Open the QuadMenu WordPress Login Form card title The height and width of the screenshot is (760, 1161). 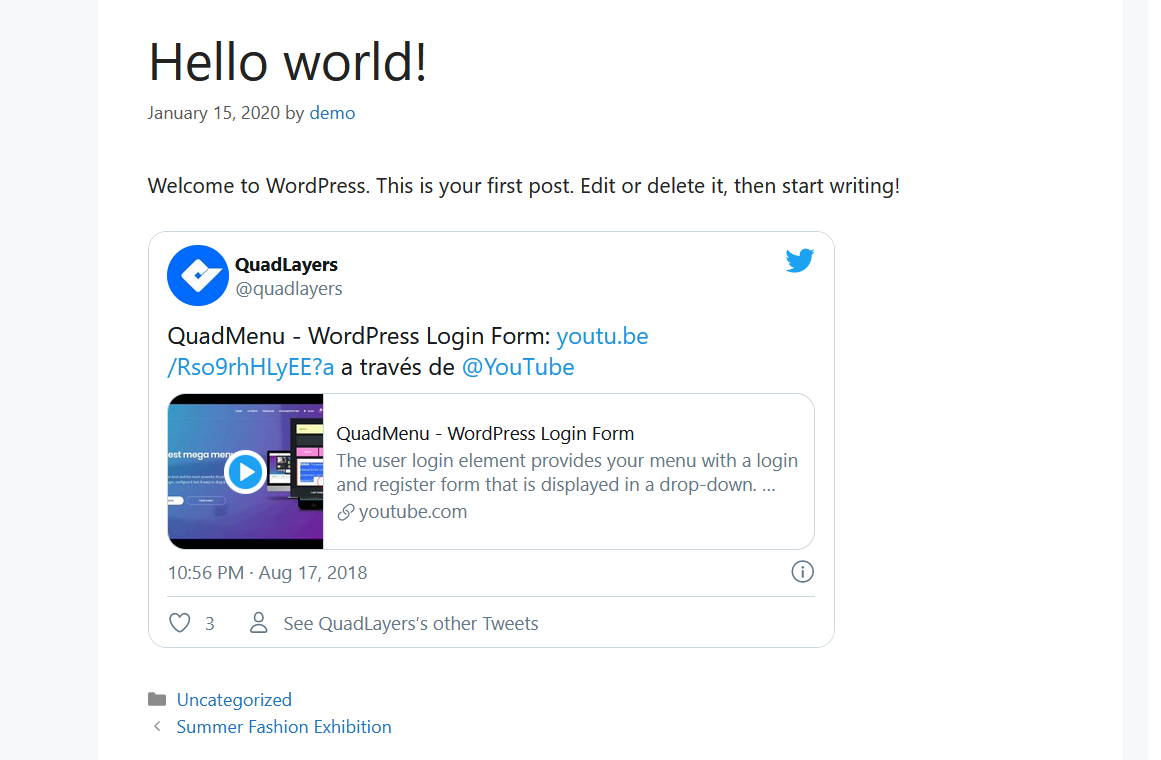tap(485, 434)
